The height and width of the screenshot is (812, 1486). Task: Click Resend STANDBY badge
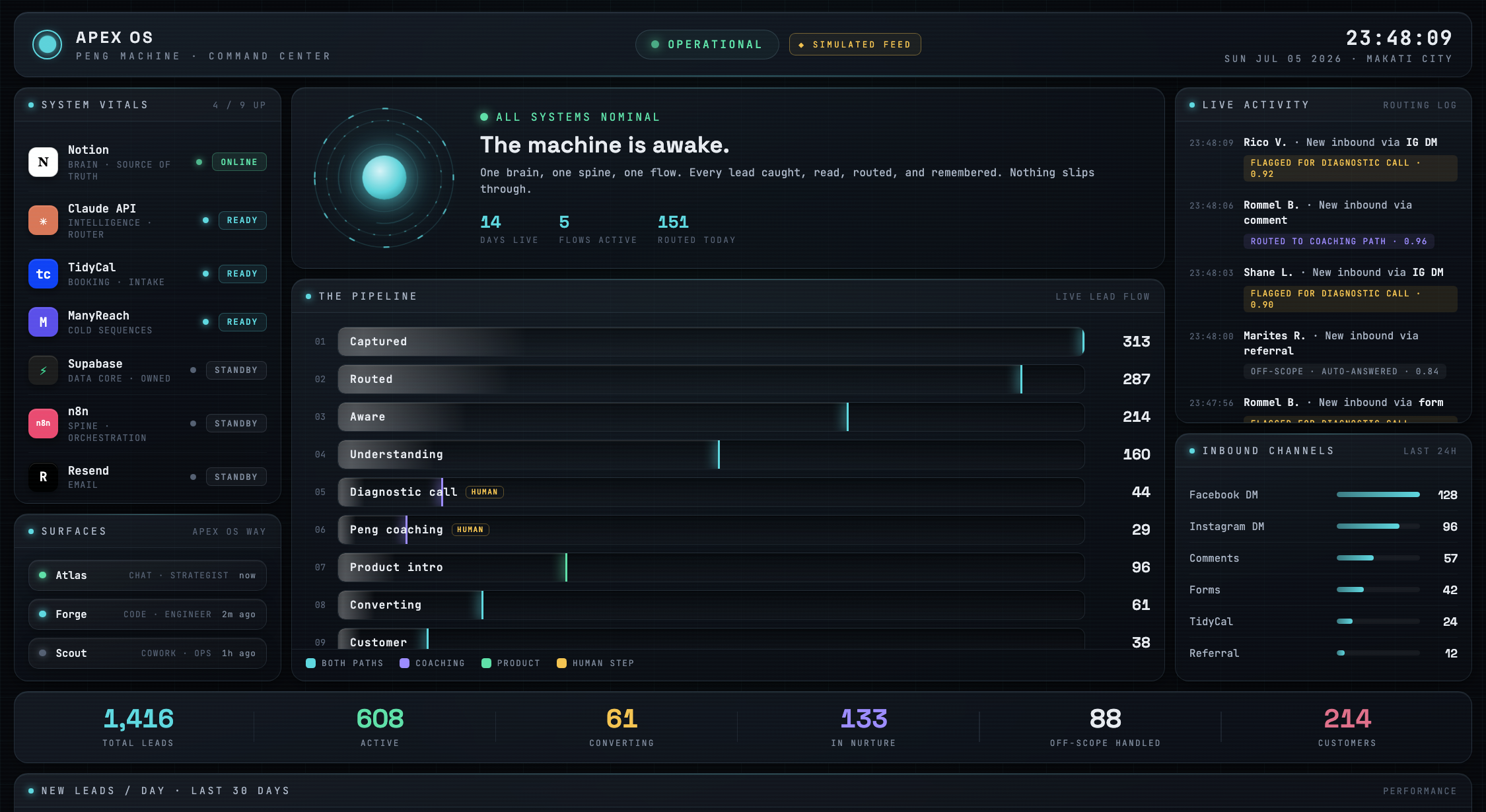click(236, 477)
